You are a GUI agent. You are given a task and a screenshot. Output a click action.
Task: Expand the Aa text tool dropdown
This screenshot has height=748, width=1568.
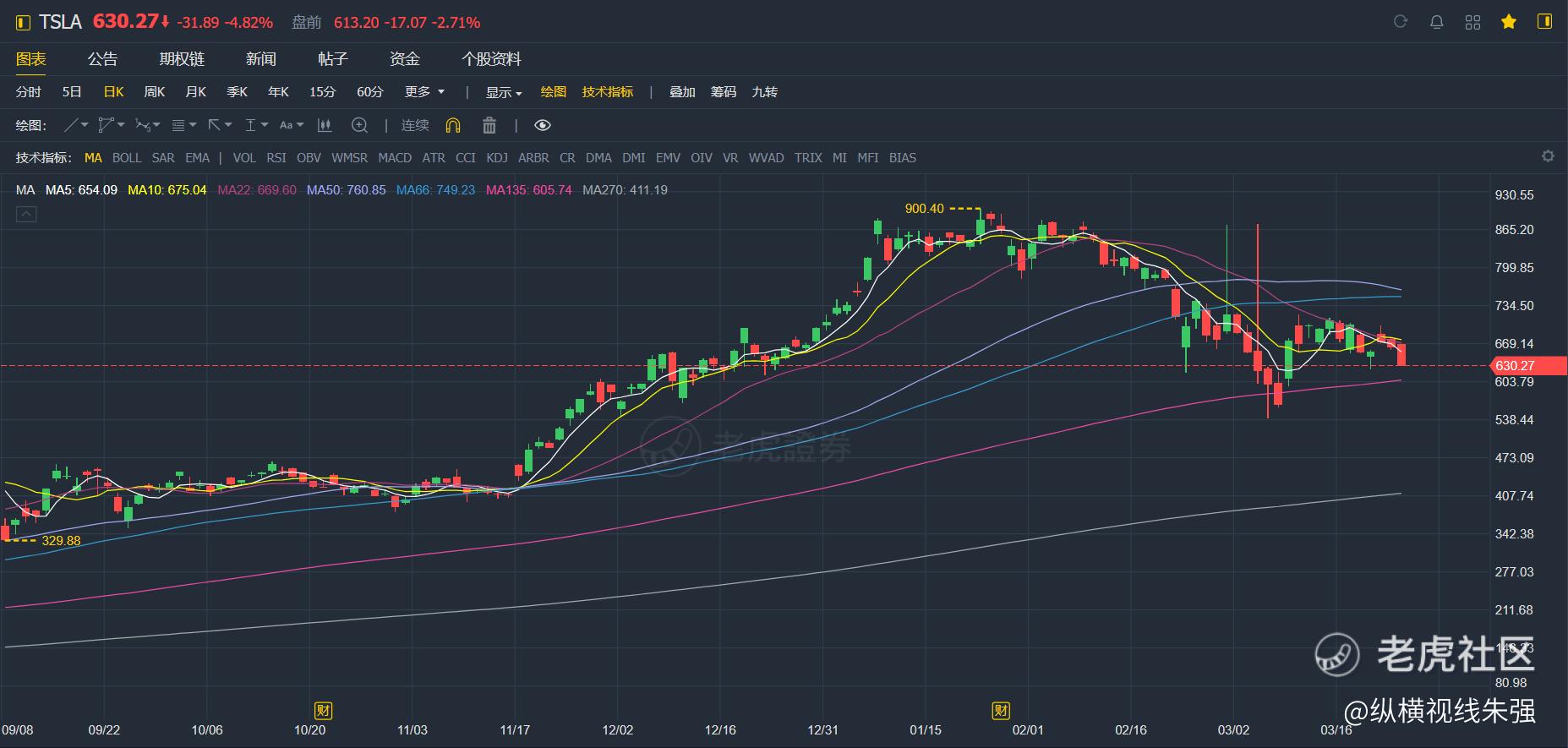pyautogui.click(x=300, y=125)
